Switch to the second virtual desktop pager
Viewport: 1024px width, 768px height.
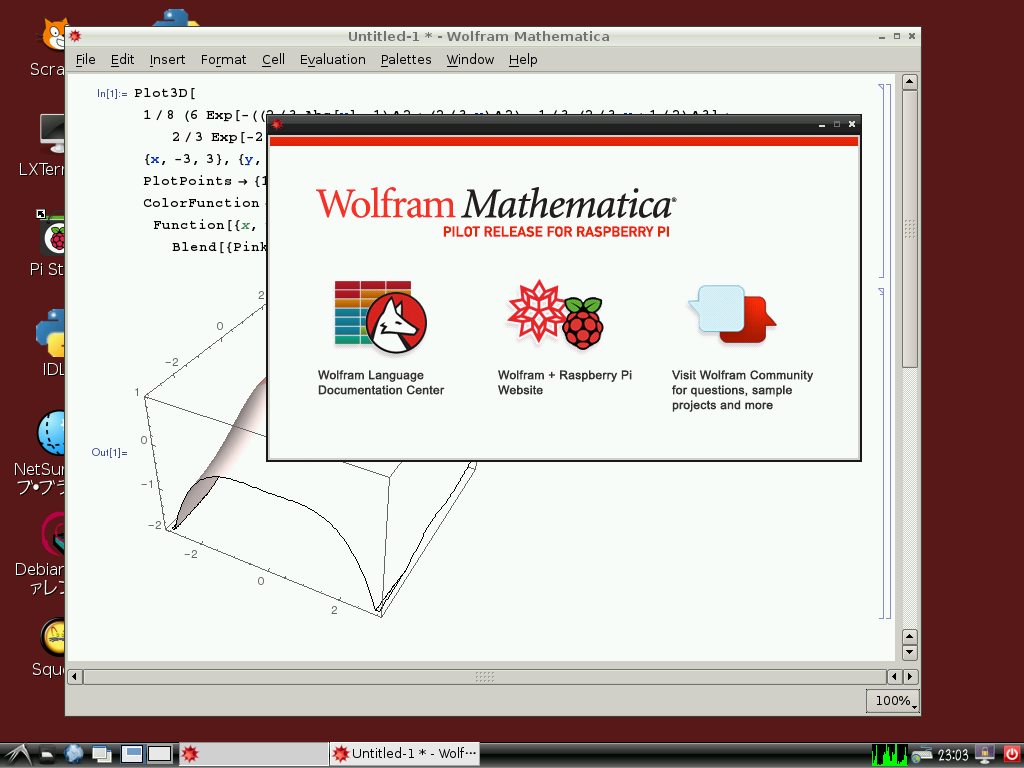pos(159,754)
